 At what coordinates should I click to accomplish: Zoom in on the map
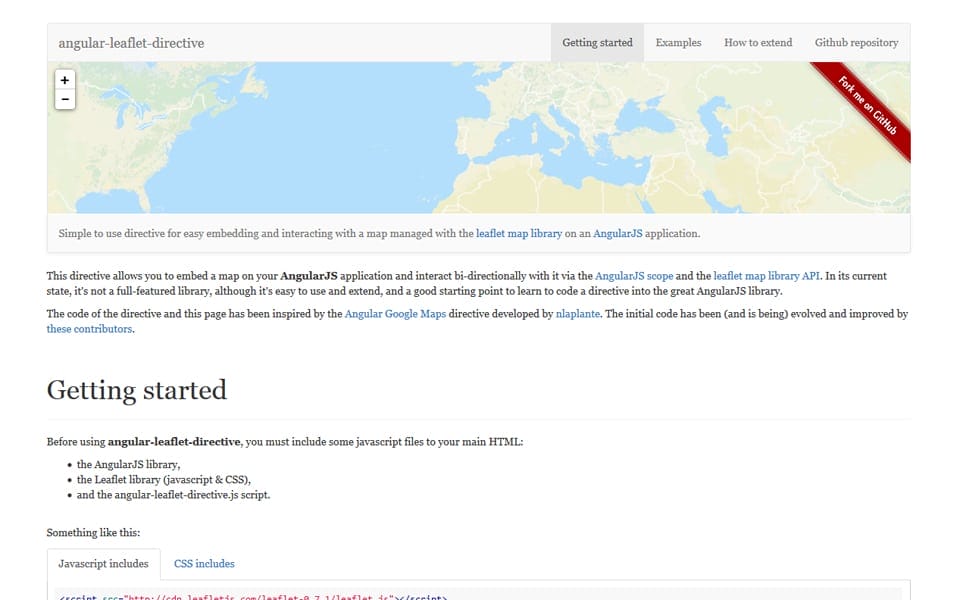[x=65, y=80]
